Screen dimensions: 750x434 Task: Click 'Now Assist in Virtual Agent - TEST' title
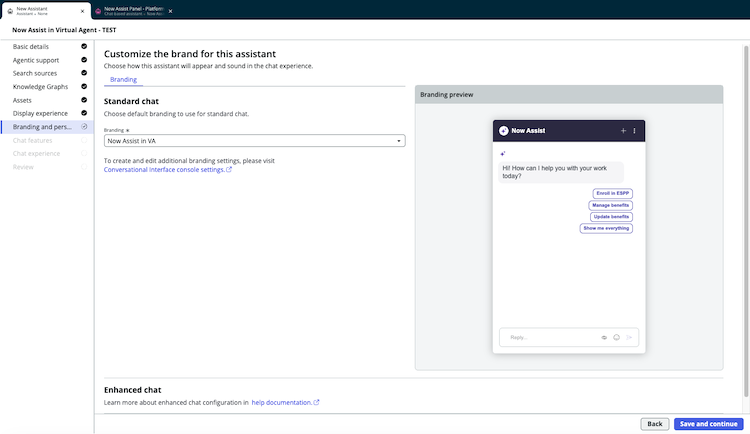click(64, 30)
